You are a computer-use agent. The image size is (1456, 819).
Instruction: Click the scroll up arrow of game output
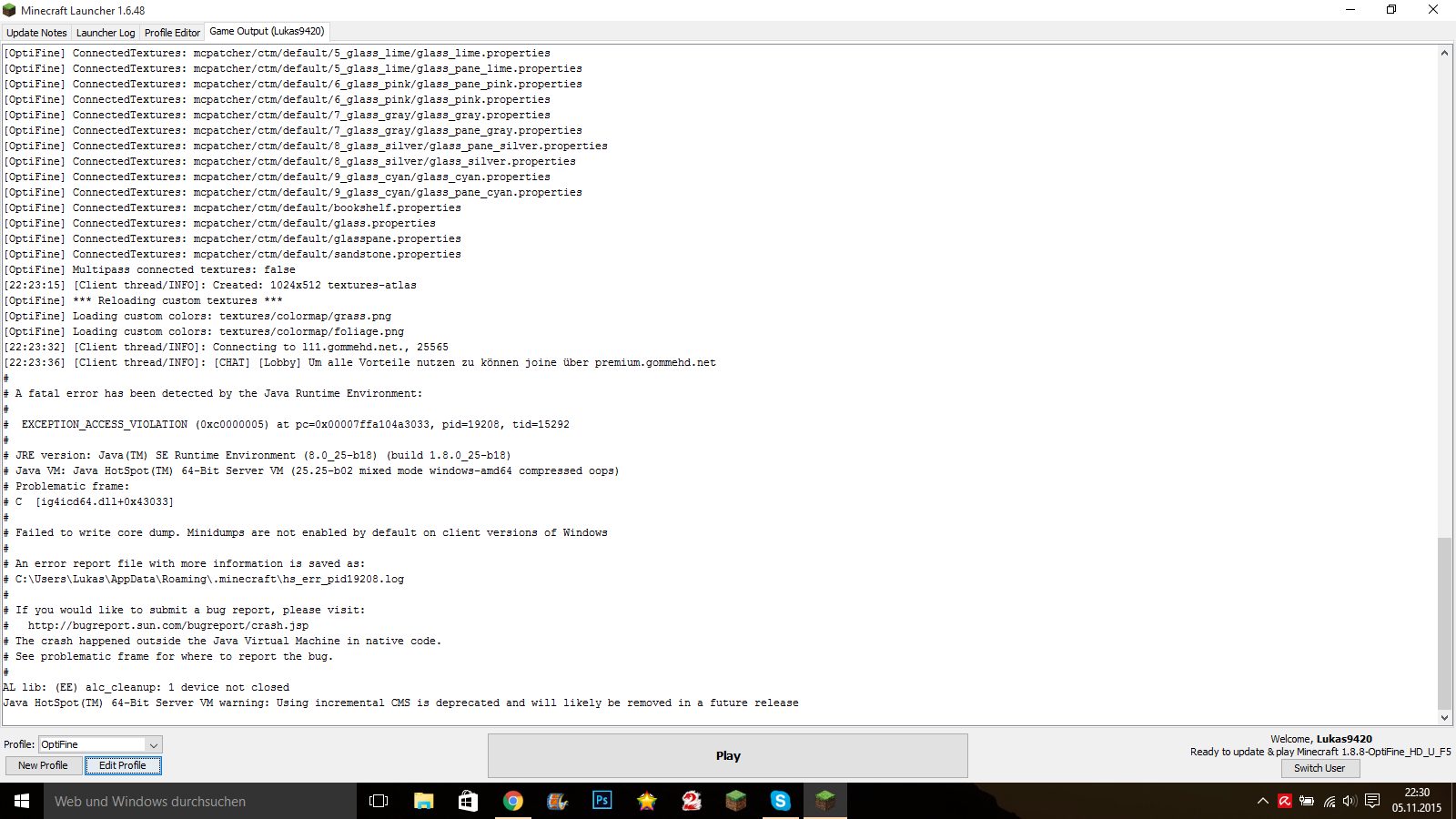tap(1445, 53)
